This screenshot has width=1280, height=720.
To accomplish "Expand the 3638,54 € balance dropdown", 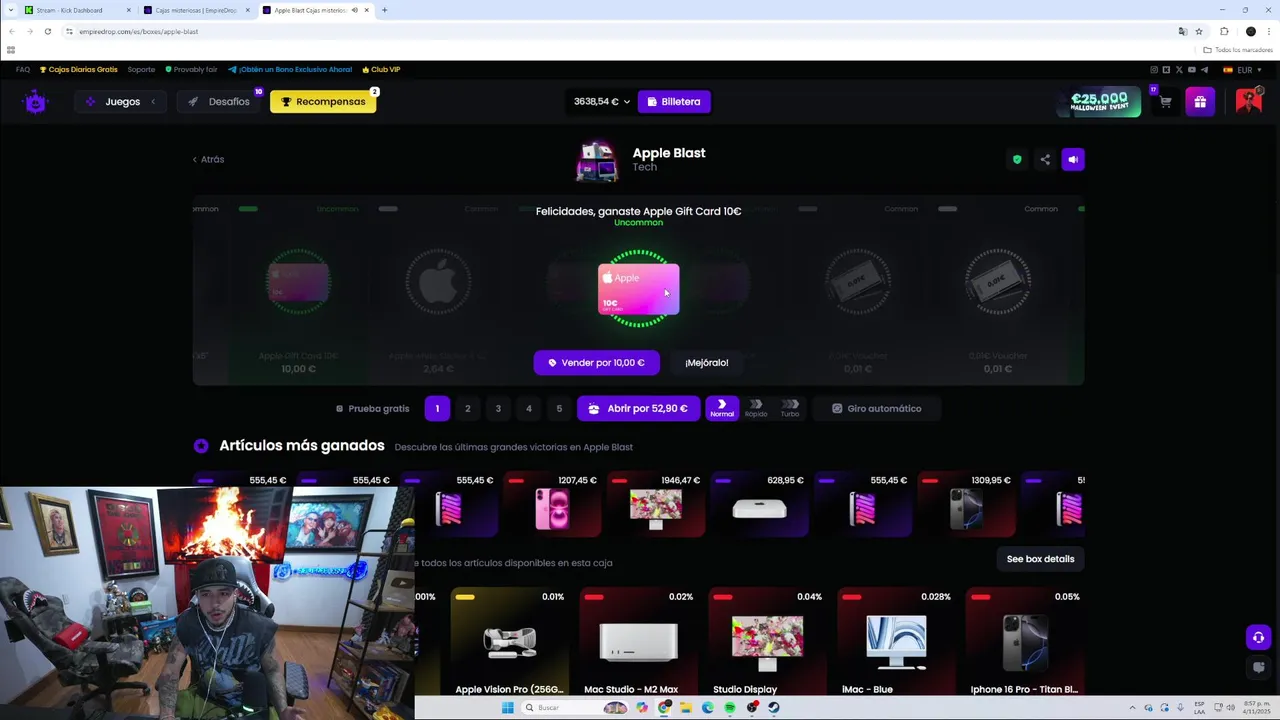I will pos(602,101).
